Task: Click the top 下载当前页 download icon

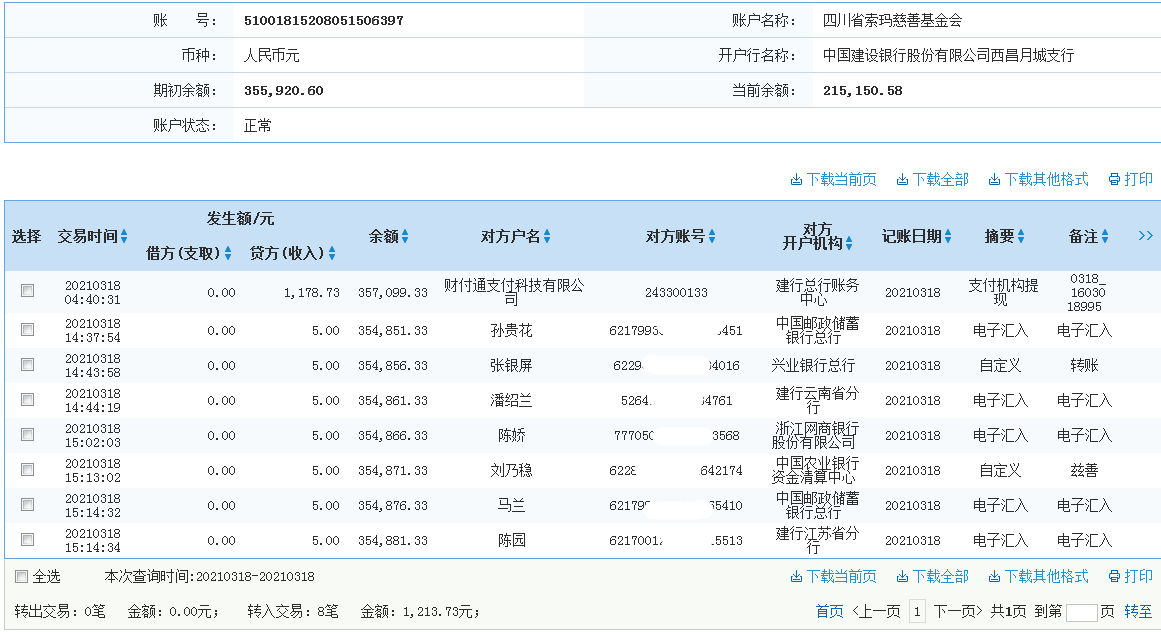Action: [x=796, y=179]
